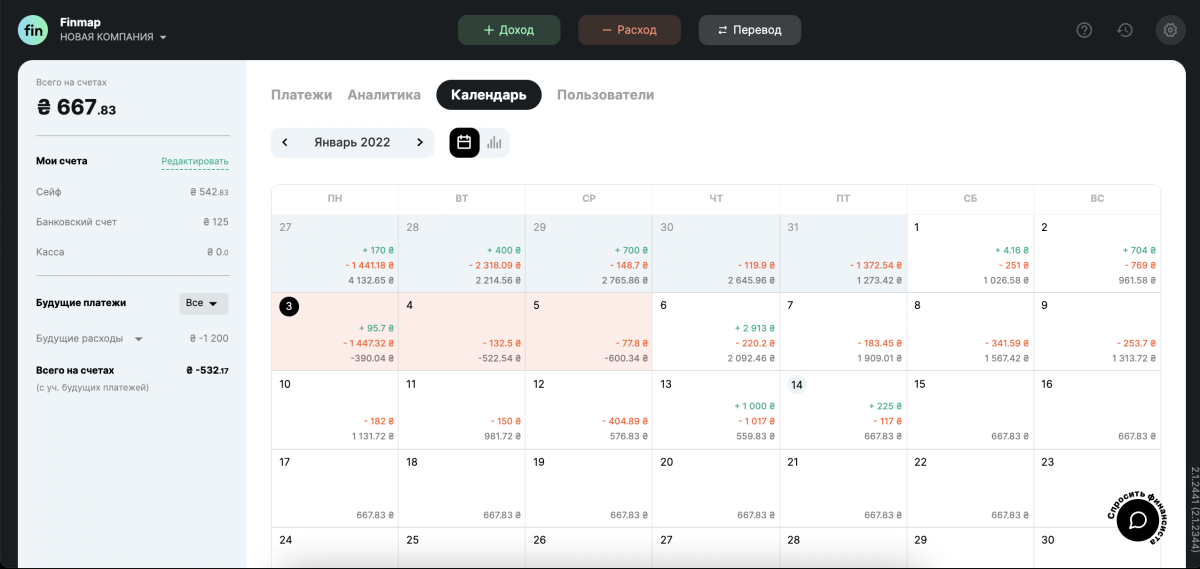Open calendar day 3 highlighted cell
Viewport: 1200px width, 569px height.
click(334, 331)
